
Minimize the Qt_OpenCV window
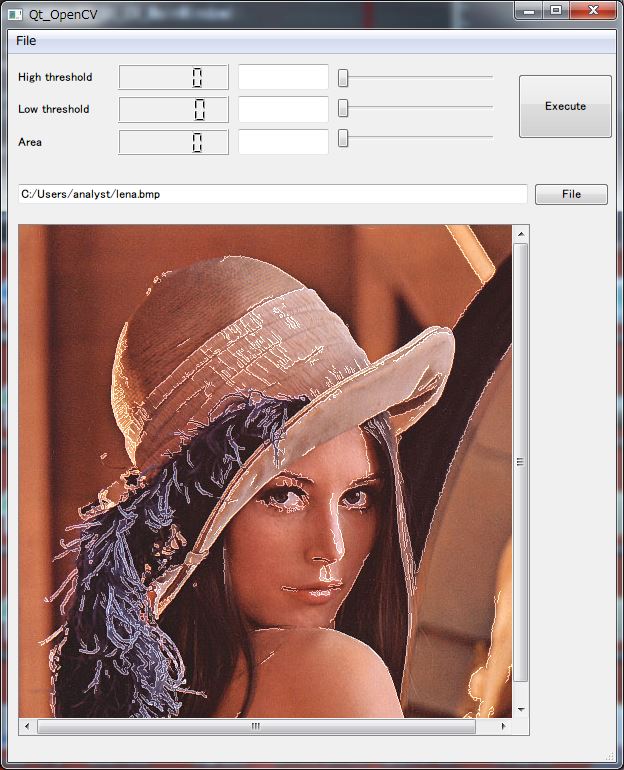(529, 10)
